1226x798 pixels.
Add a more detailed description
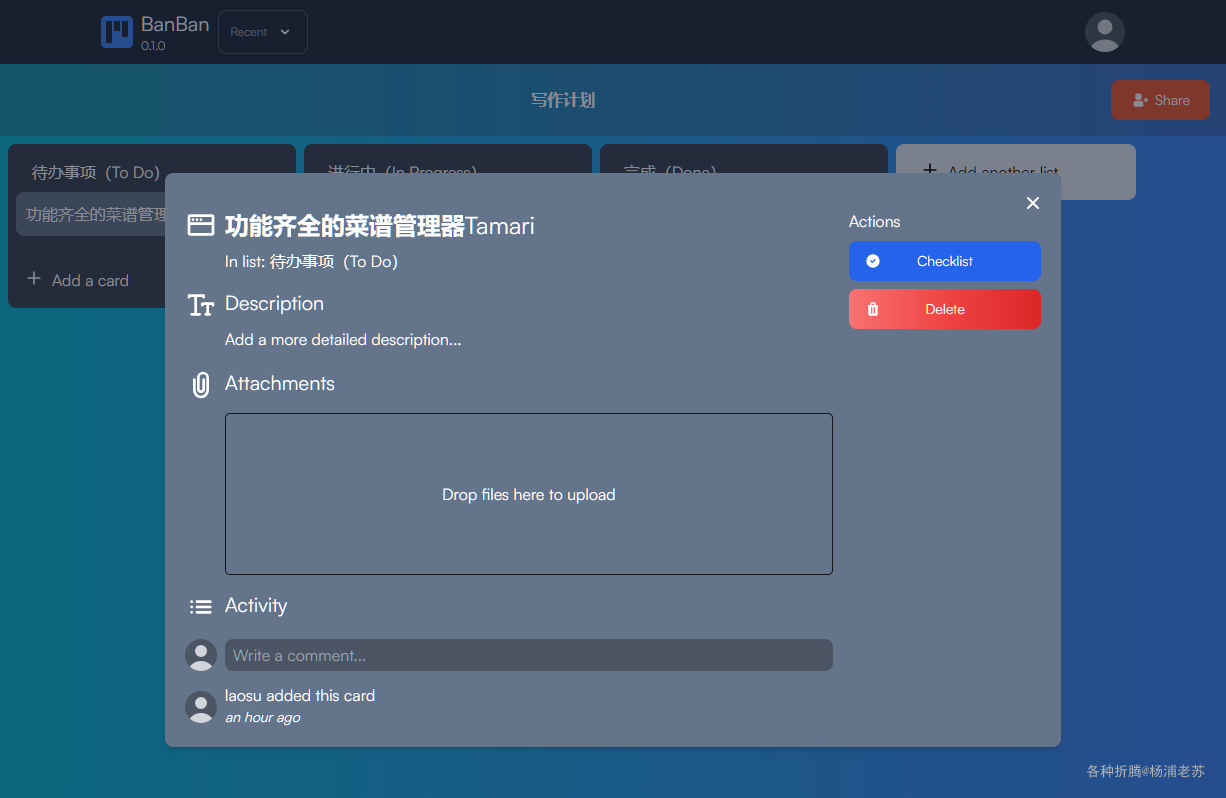(343, 340)
